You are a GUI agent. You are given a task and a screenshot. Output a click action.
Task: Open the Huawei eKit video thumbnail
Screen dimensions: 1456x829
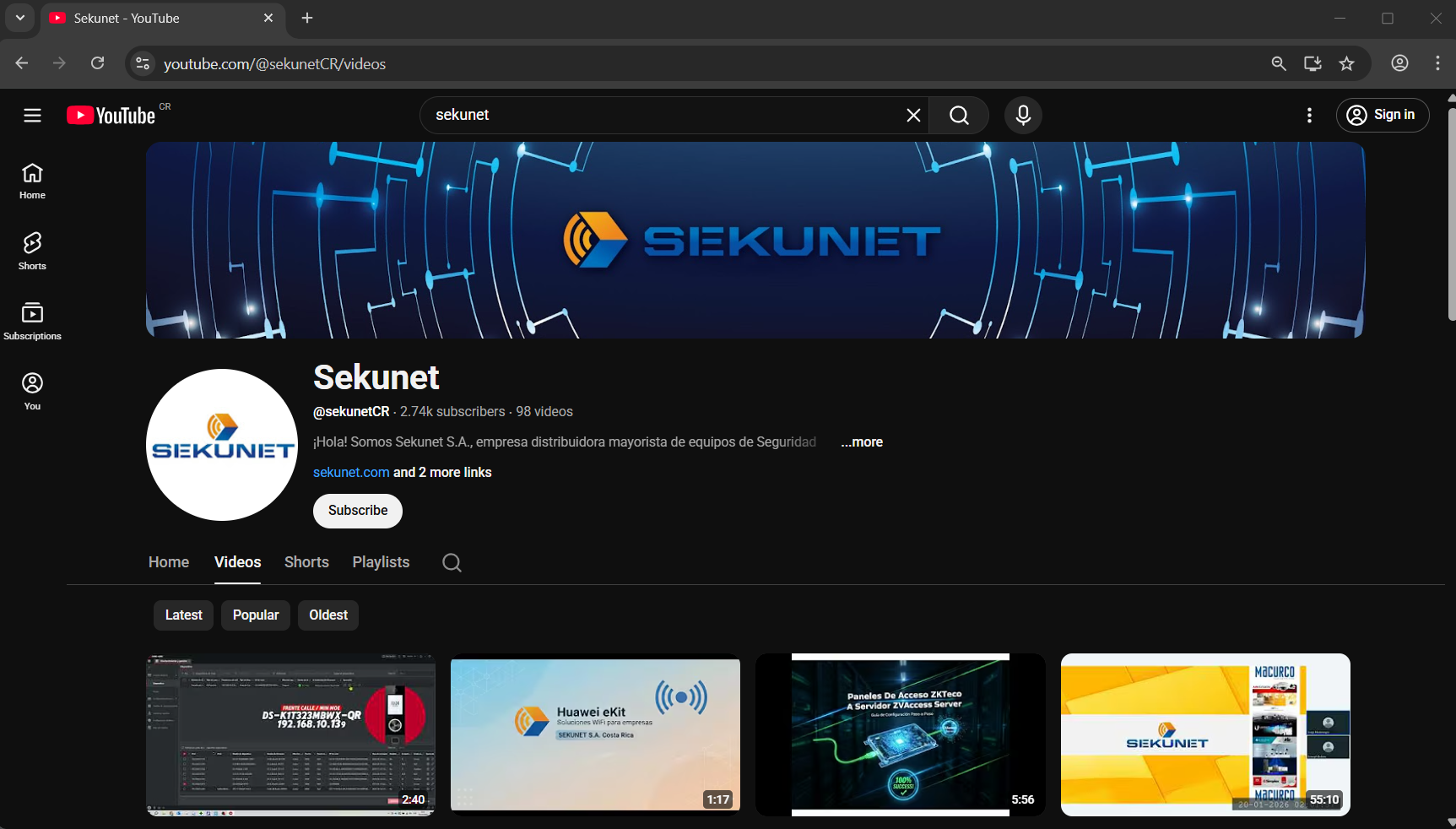595,734
